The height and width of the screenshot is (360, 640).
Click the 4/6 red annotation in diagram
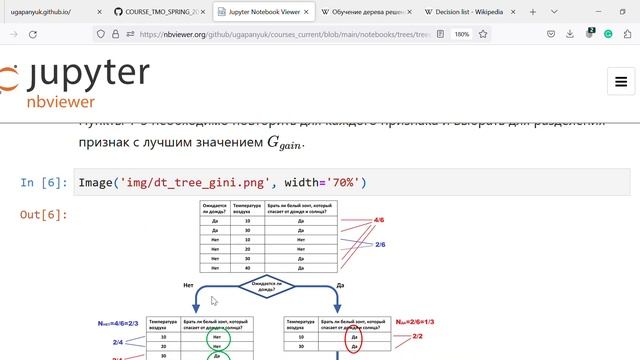click(379, 220)
